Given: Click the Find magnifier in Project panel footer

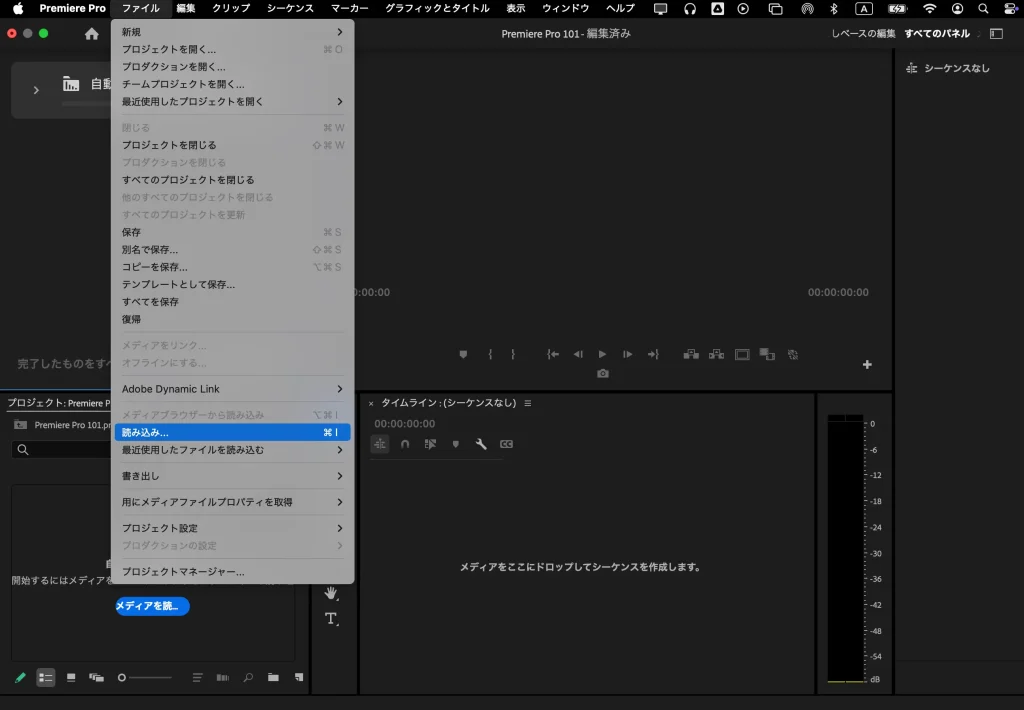Looking at the screenshot, I should pos(247,677).
